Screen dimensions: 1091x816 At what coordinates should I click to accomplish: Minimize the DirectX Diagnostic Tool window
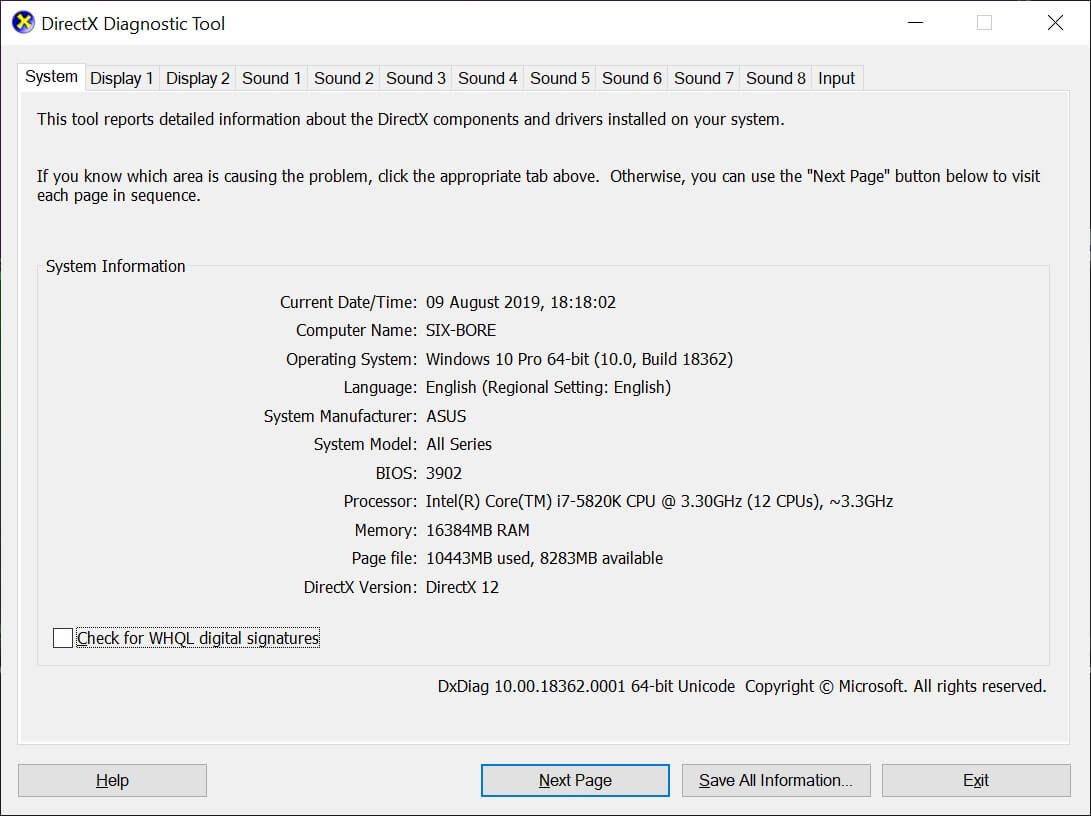coord(916,23)
